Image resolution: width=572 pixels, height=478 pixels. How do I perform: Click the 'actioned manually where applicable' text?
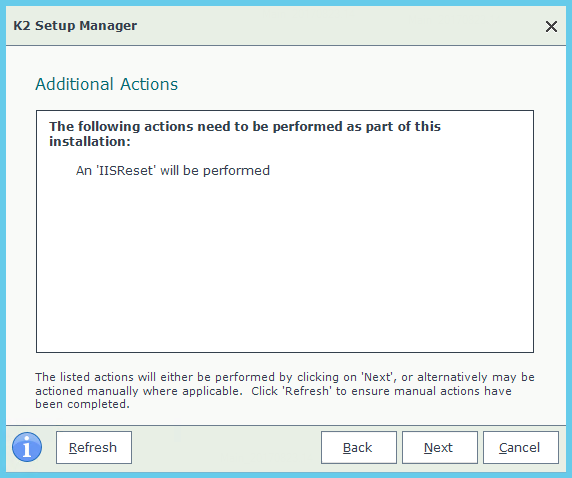coord(137,391)
